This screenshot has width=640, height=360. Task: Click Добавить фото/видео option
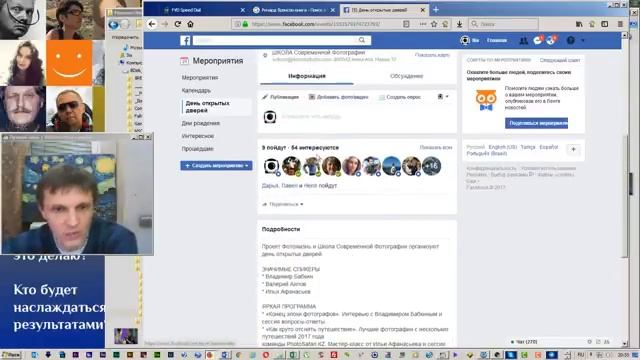click(x=339, y=97)
